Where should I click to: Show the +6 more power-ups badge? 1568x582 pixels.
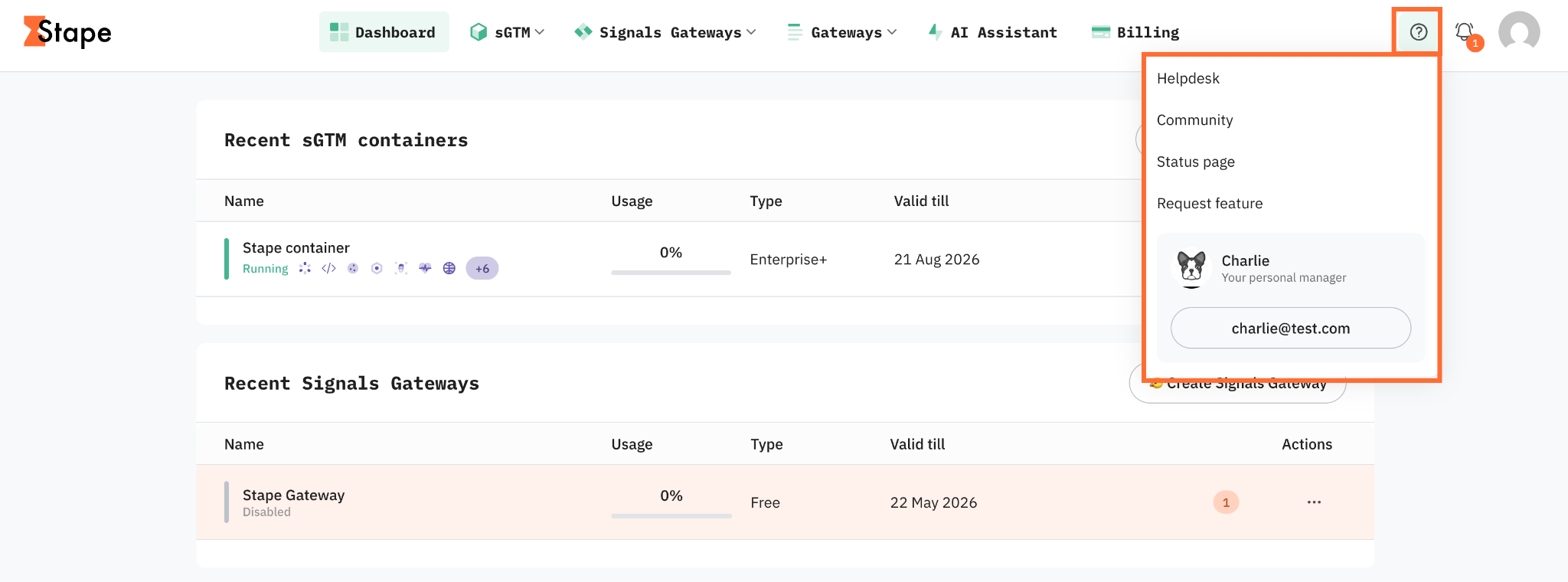point(482,268)
